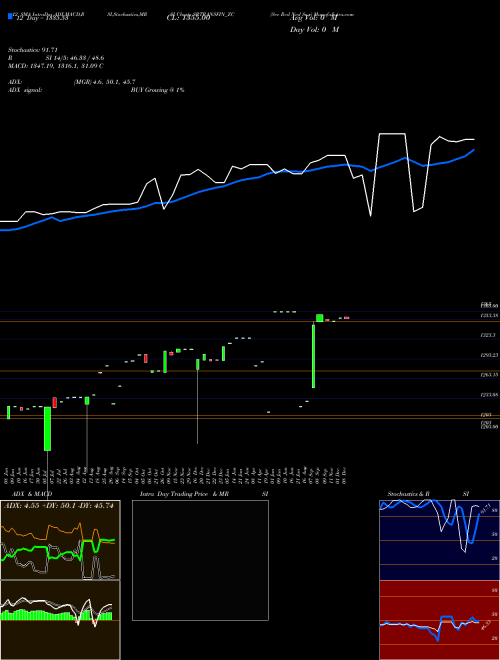Select the 'Avg Vol: 0 M' text
The height and width of the screenshot is (660, 500).
pyautogui.click(x=314, y=18)
